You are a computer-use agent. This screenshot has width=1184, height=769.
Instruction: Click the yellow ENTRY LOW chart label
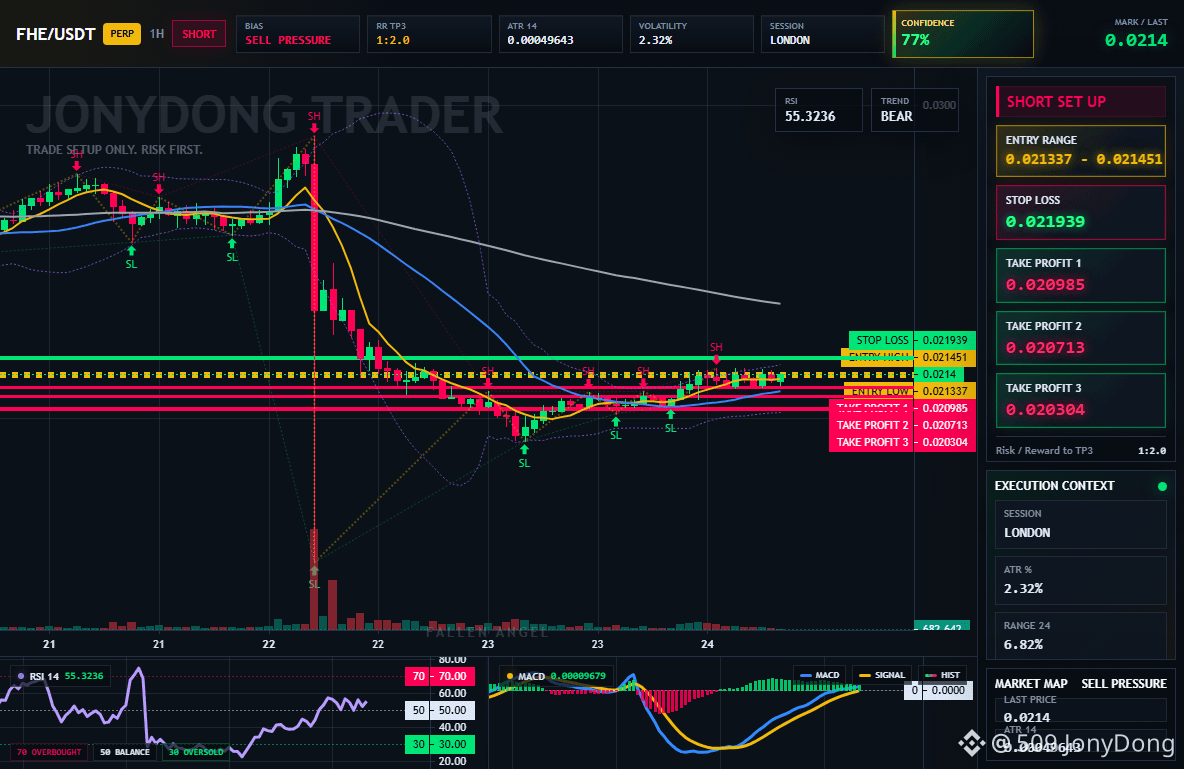pos(908,391)
